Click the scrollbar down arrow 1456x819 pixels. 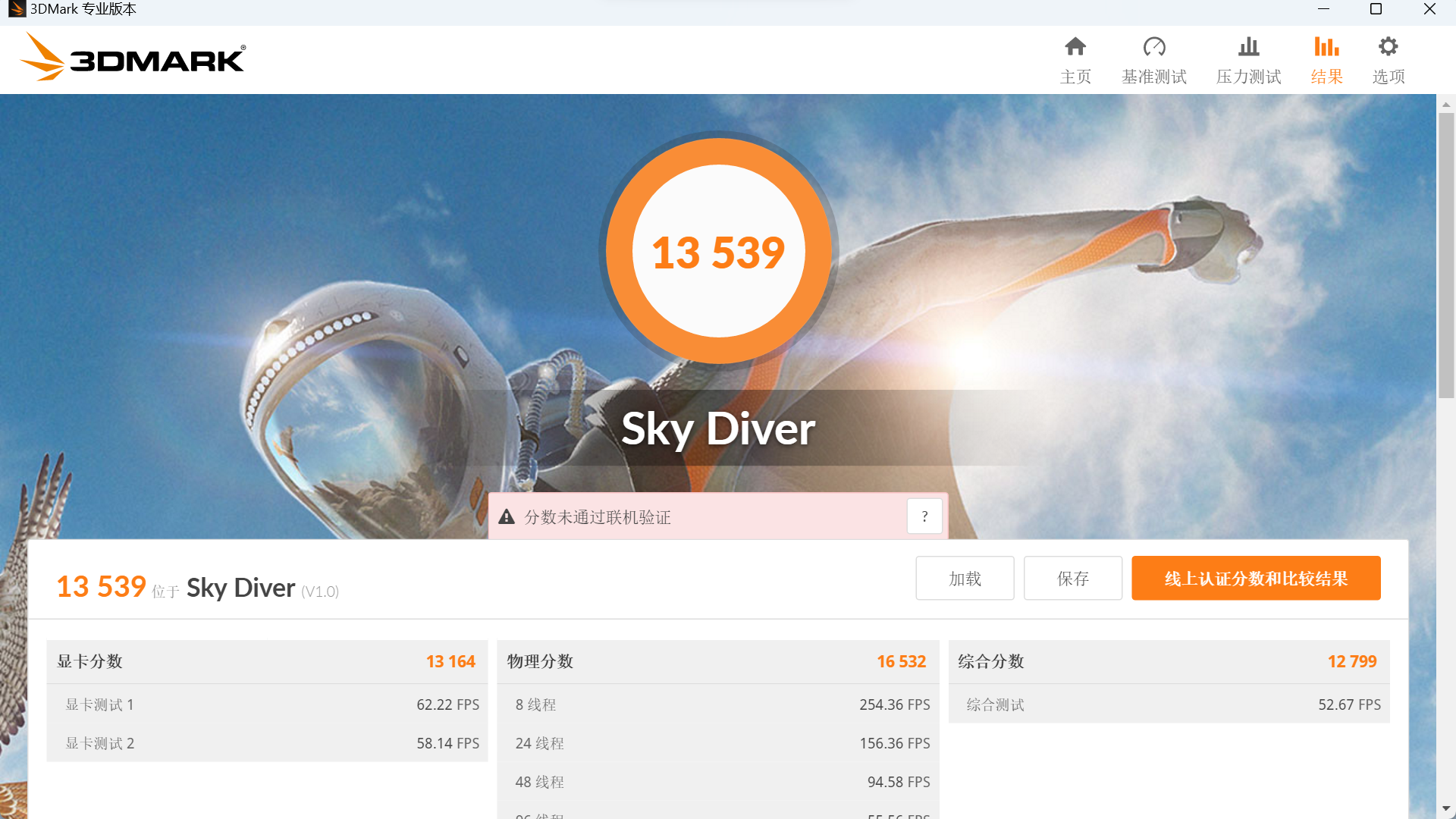(1446, 809)
